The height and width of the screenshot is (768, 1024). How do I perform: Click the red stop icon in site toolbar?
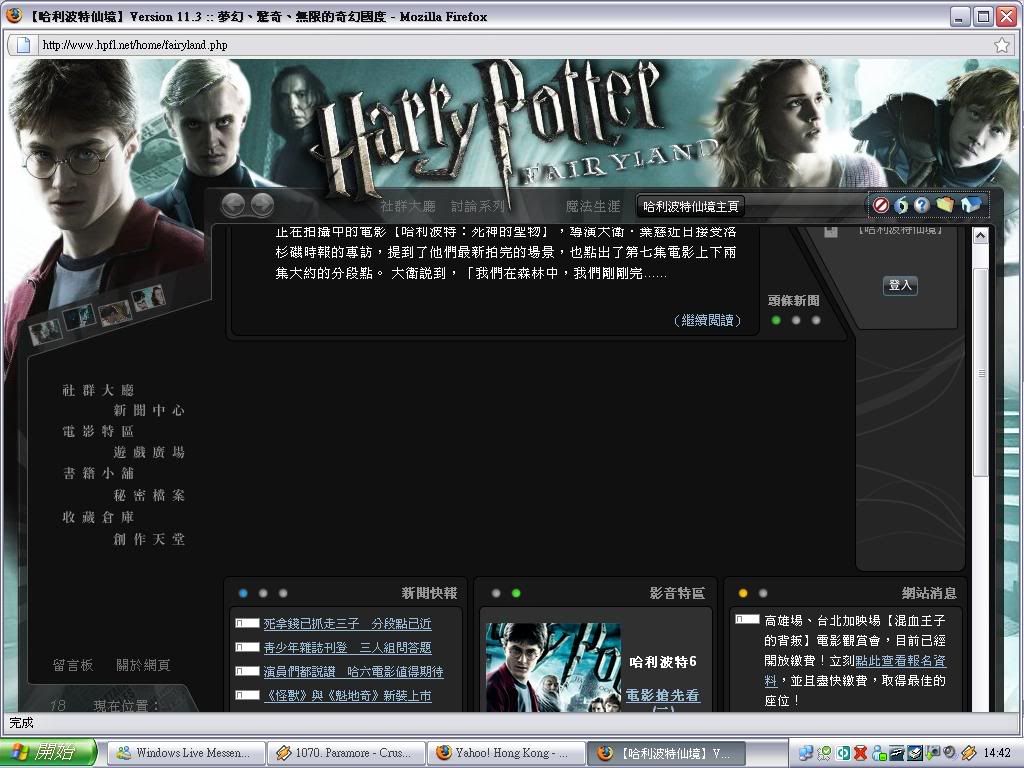[881, 205]
